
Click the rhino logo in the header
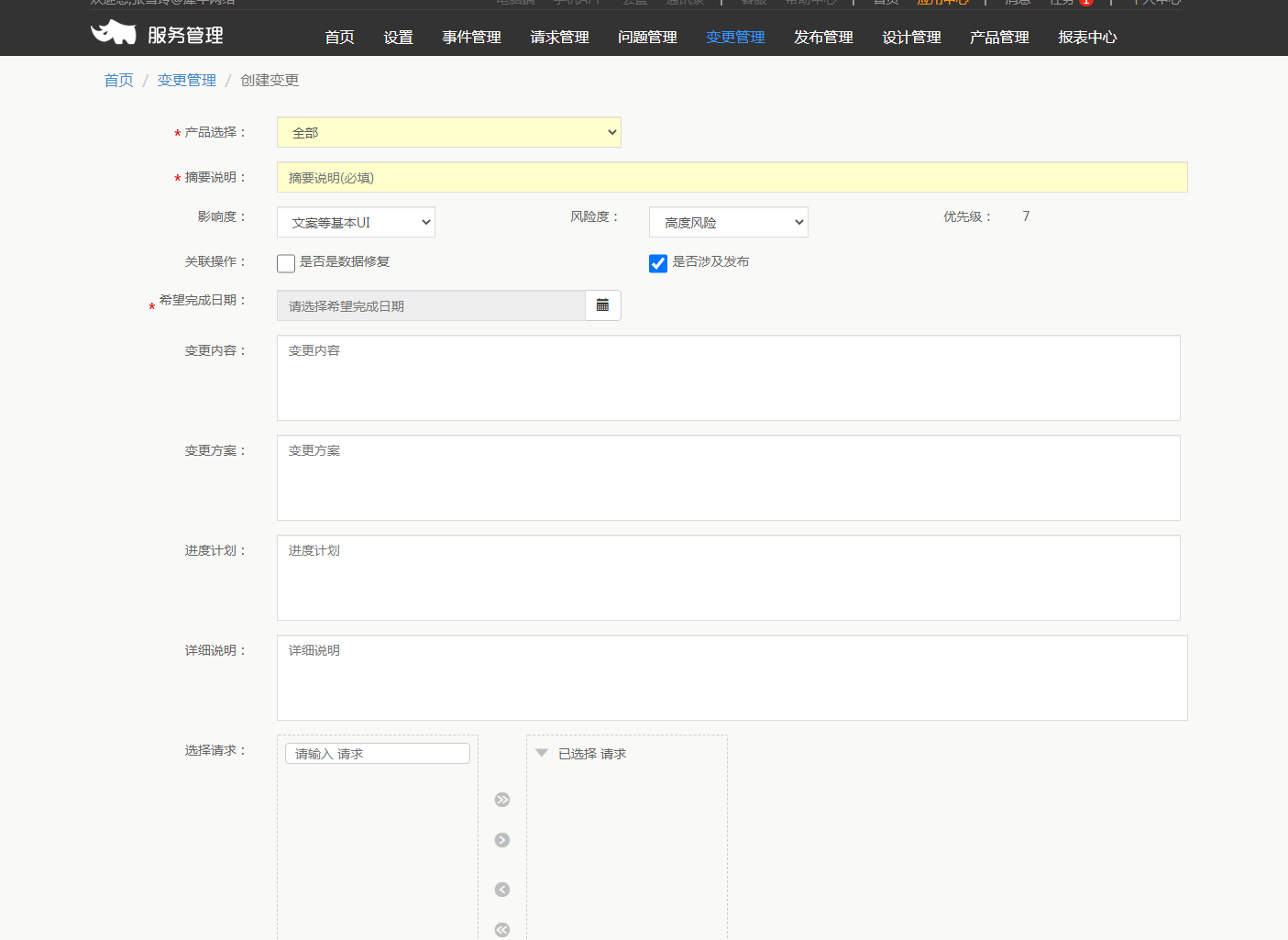pyautogui.click(x=114, y=32)
